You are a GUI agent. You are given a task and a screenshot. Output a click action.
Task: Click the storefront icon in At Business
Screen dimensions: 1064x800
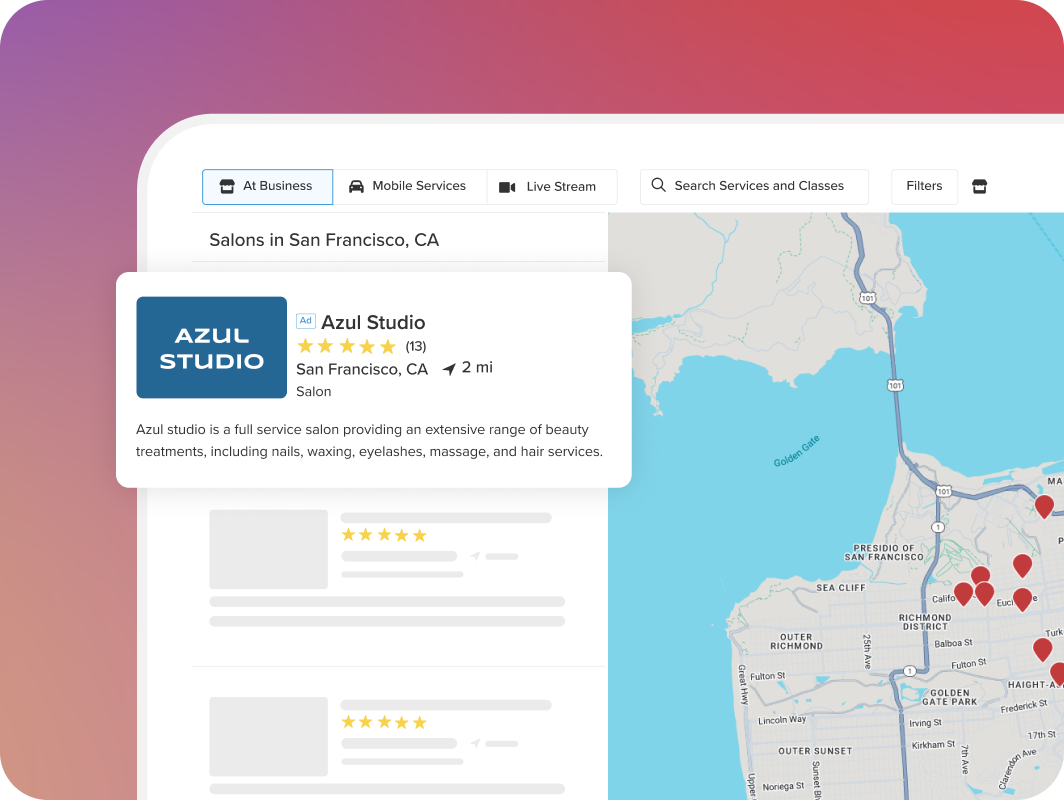227,186
